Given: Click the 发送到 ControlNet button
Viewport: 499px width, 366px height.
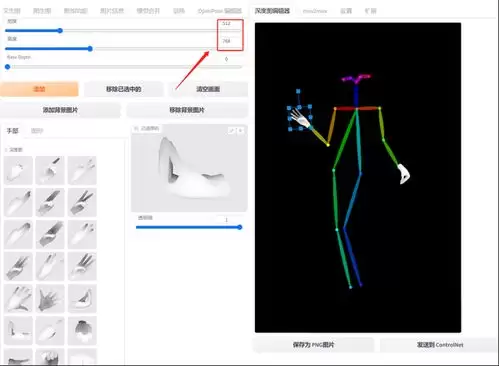Looking at the screenshot, I should point(439,345).
